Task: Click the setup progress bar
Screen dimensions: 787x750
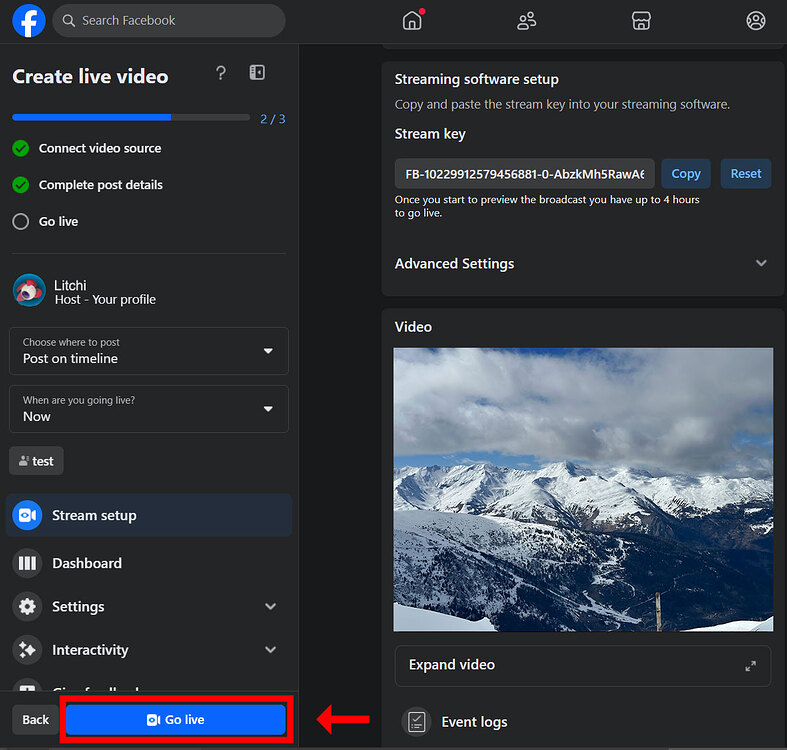Action: 131,118
